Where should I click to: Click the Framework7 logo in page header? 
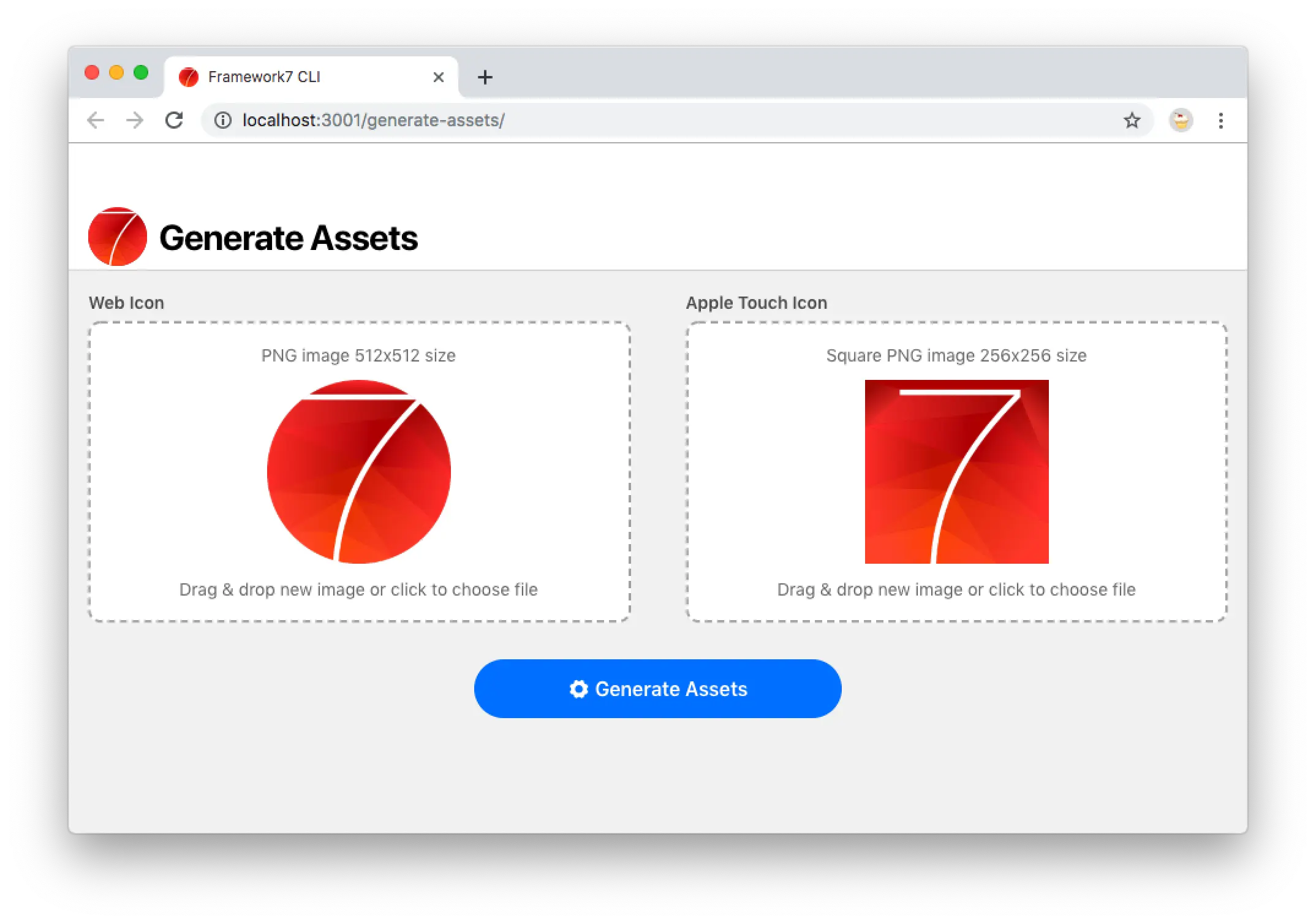pos(118,237)
